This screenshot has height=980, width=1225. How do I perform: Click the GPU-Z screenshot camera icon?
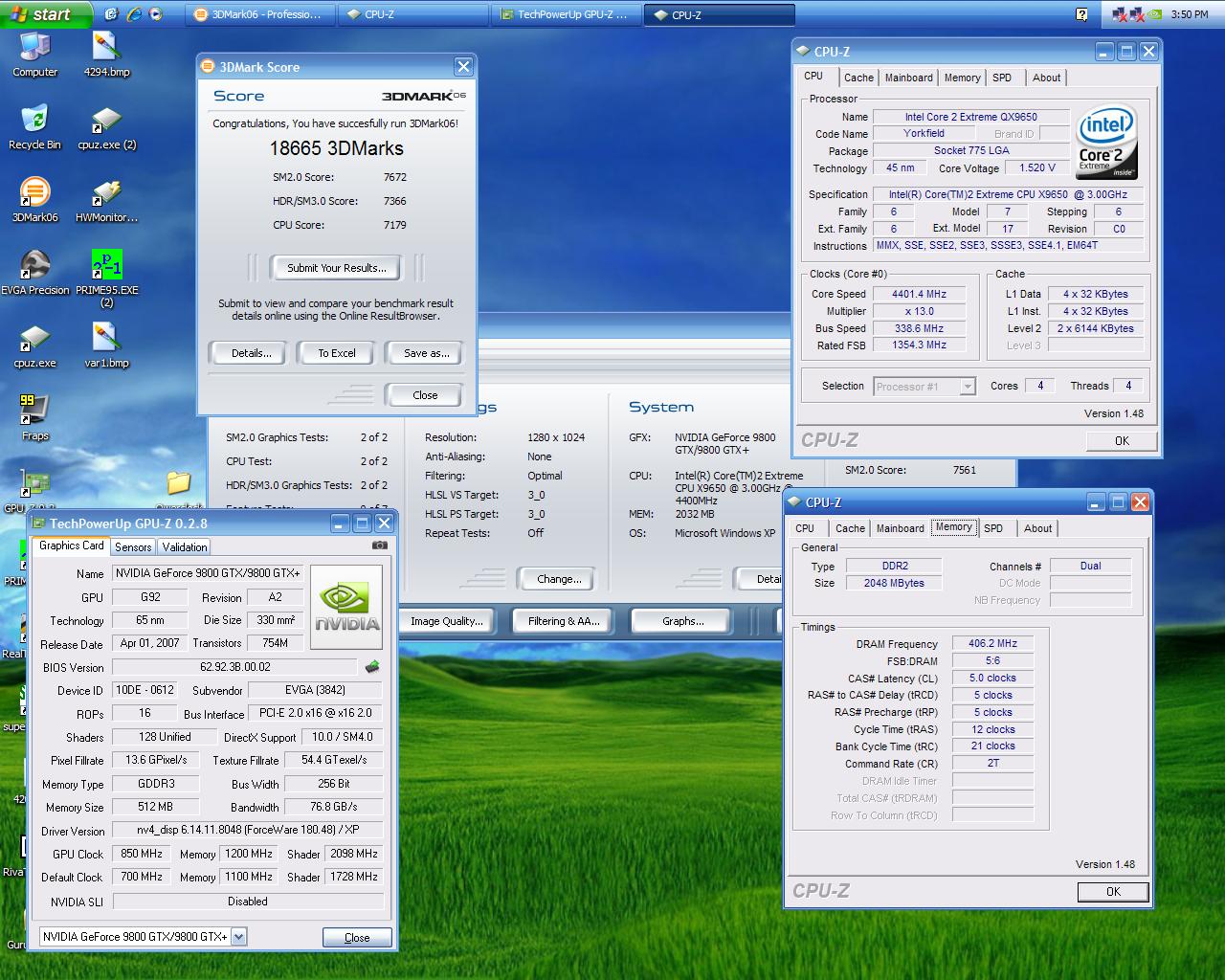coord(380,546)
